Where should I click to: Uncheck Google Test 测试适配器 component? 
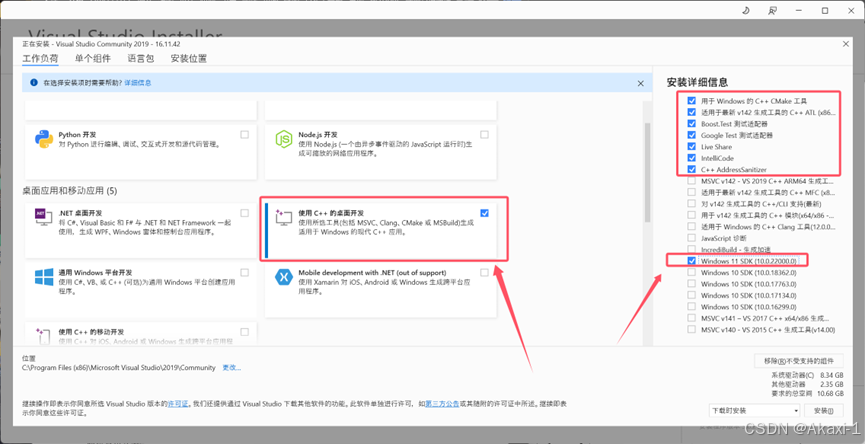coord(692,135)
